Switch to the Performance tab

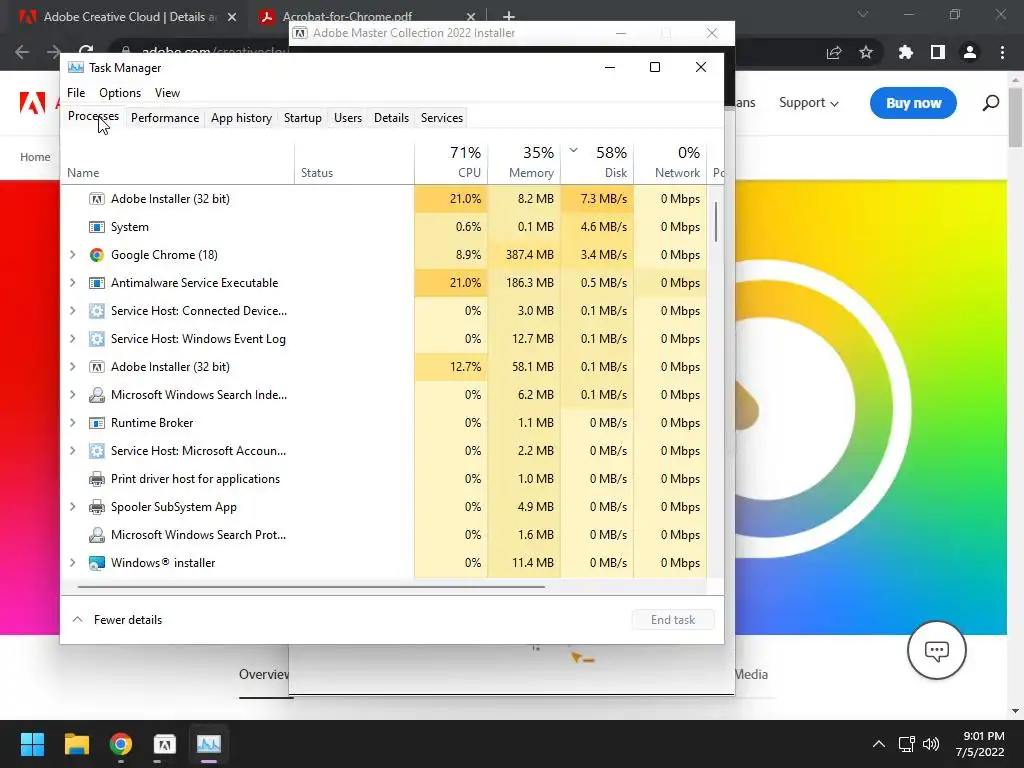point(165,118)
